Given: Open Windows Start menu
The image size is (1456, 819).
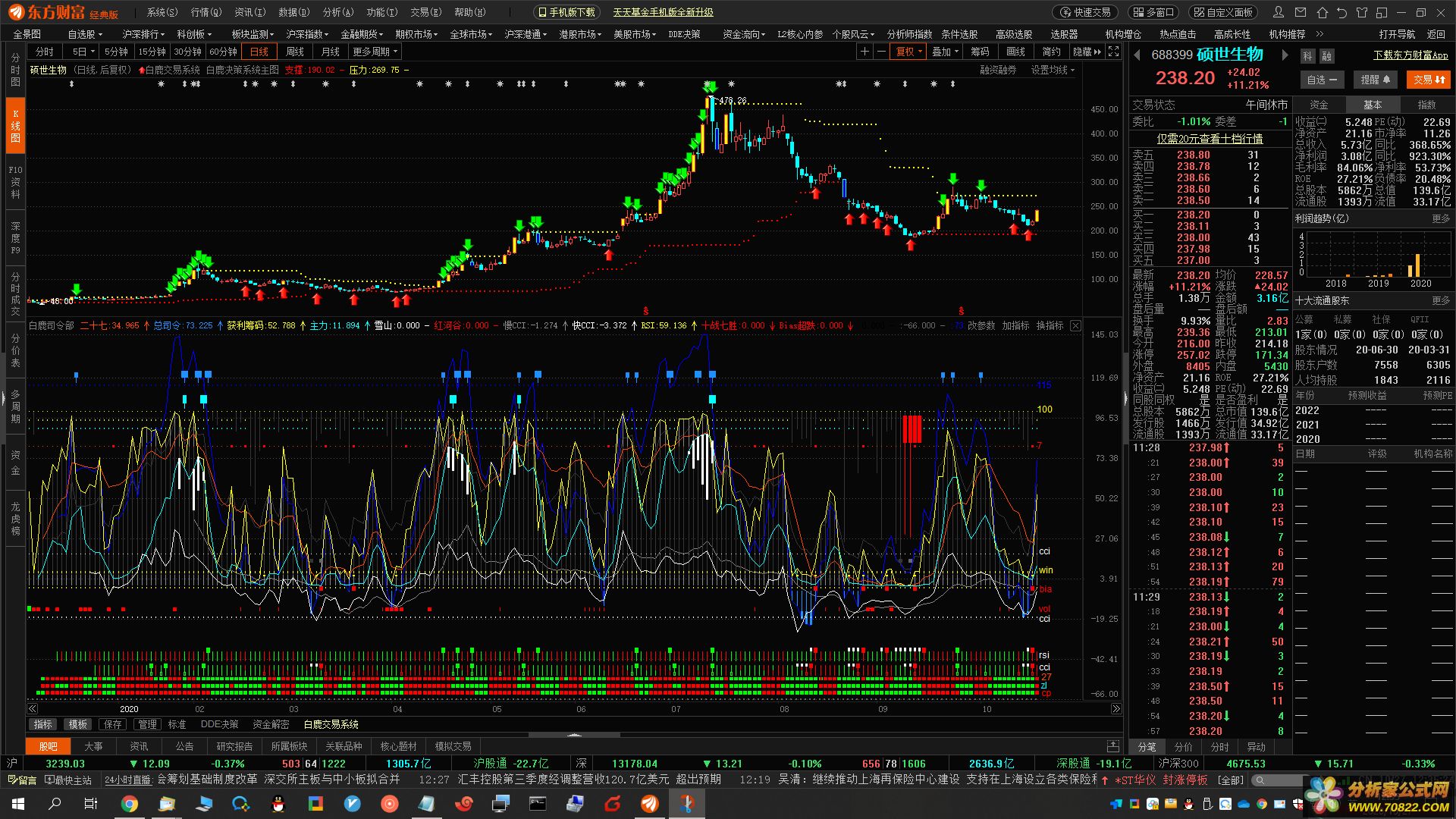Looking at the screenshot, I should pos(17,804).
